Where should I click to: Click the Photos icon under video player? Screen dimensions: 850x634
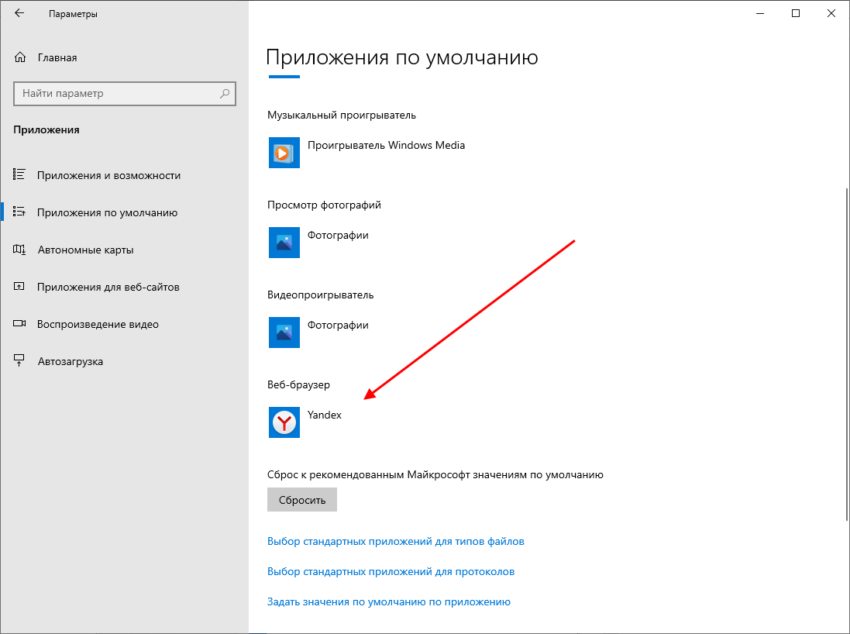[284, 332]
